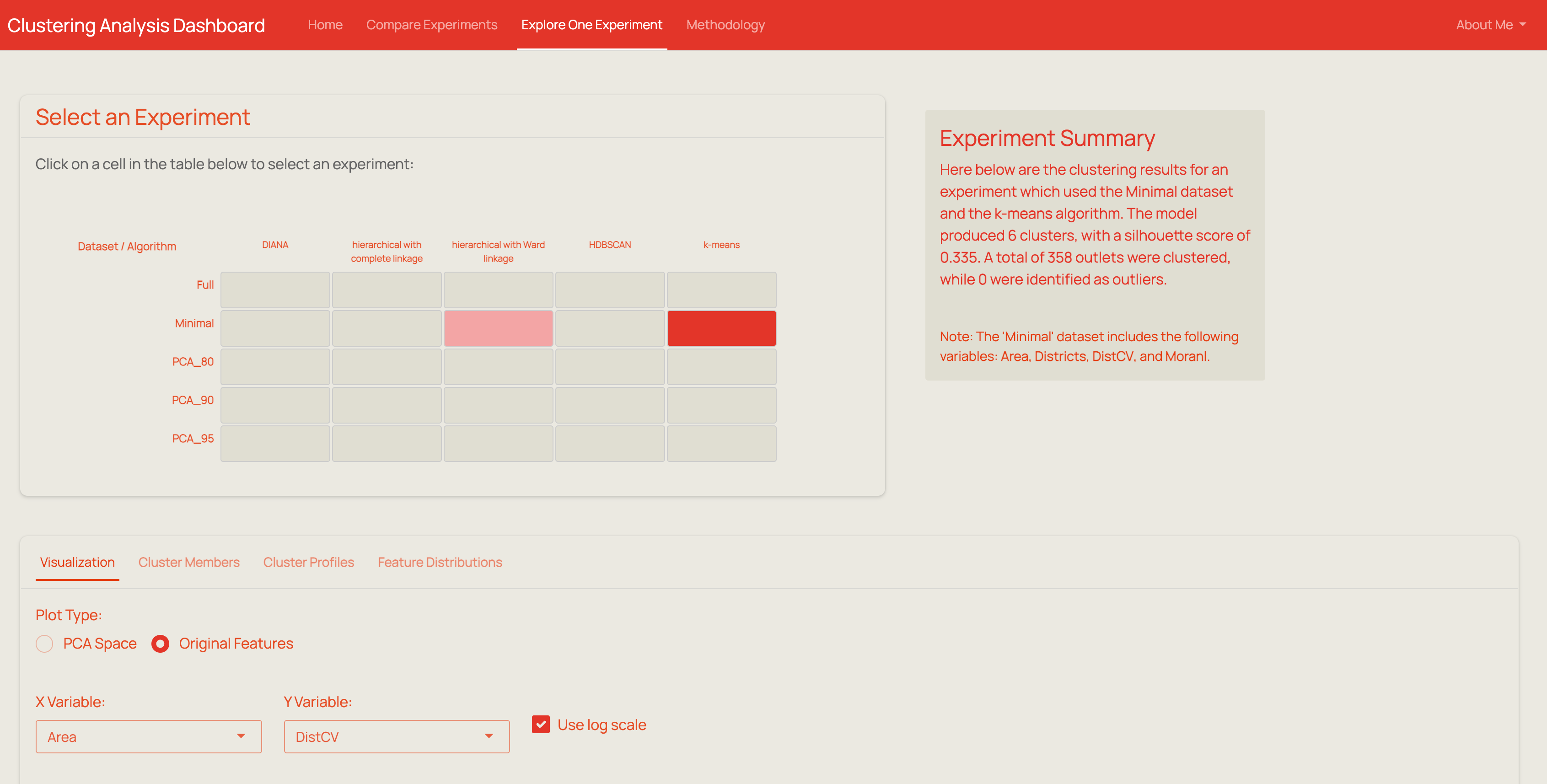
Task: Open the Y Variable DistCV dropdown
Action: pyautogui.click(x=397, y=736)
